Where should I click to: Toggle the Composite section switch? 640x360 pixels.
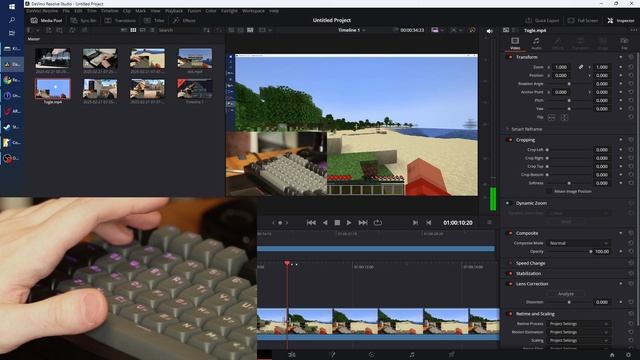pos(510,233)
